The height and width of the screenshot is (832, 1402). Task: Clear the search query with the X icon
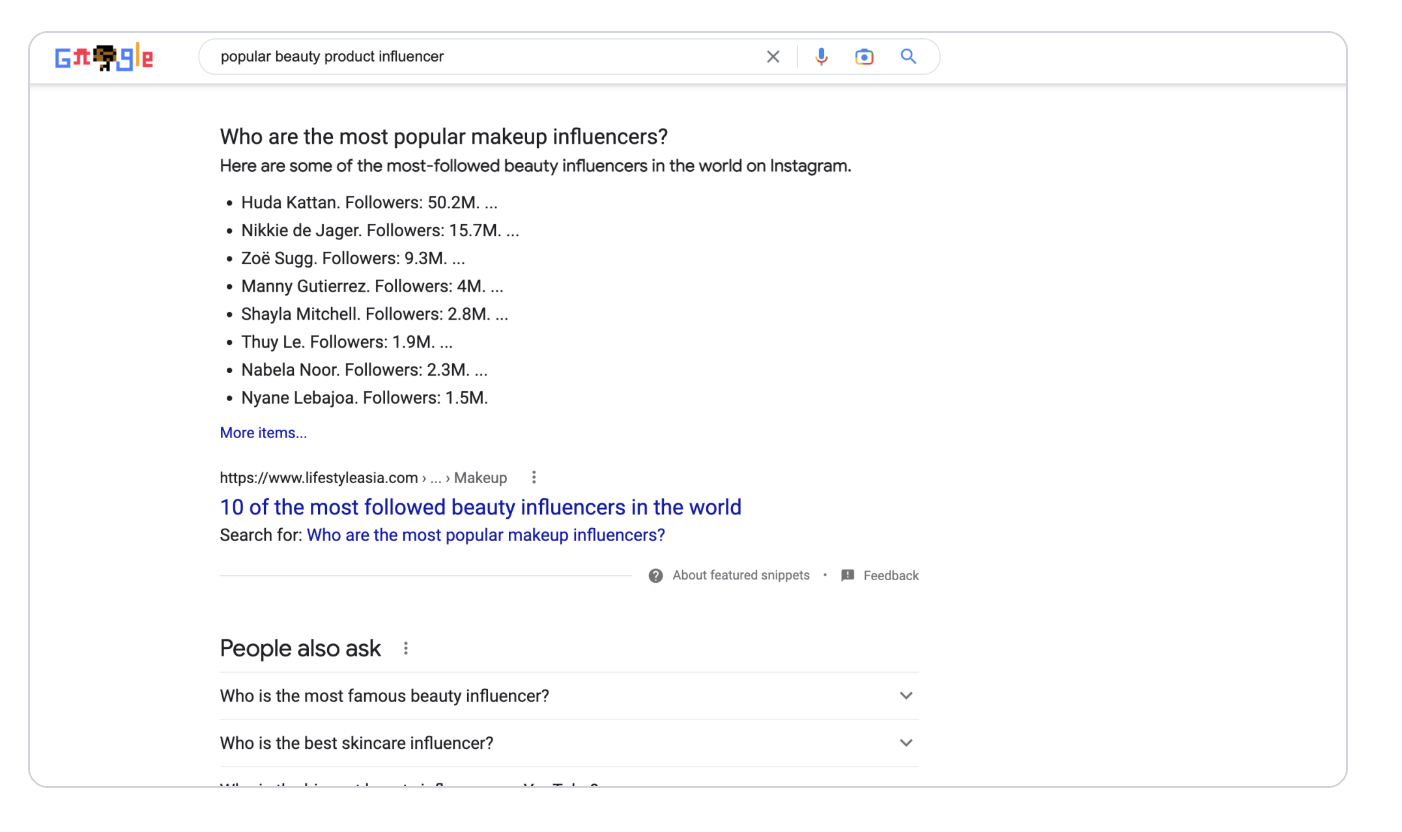(x=773, y=57)
